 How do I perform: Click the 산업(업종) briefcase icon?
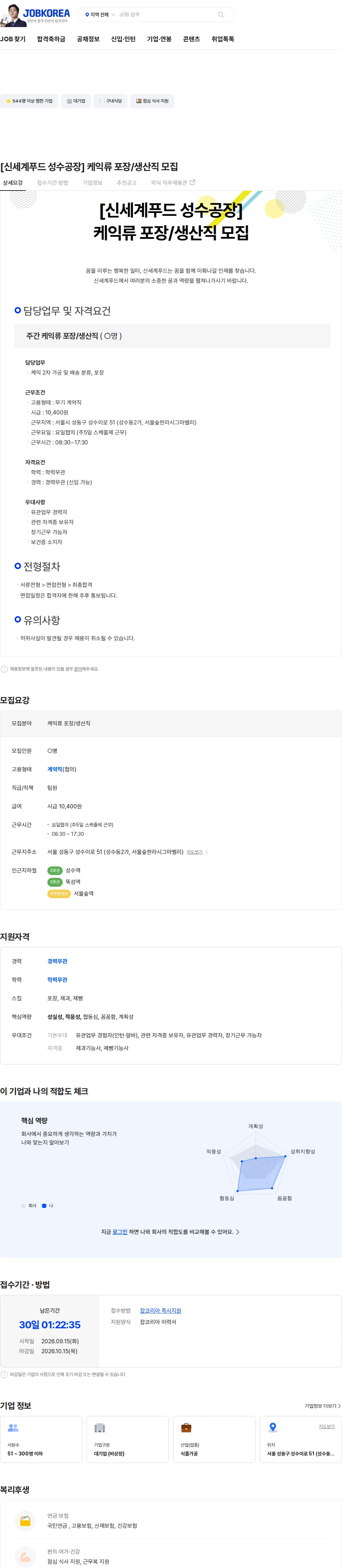[x=186, y=1427]
